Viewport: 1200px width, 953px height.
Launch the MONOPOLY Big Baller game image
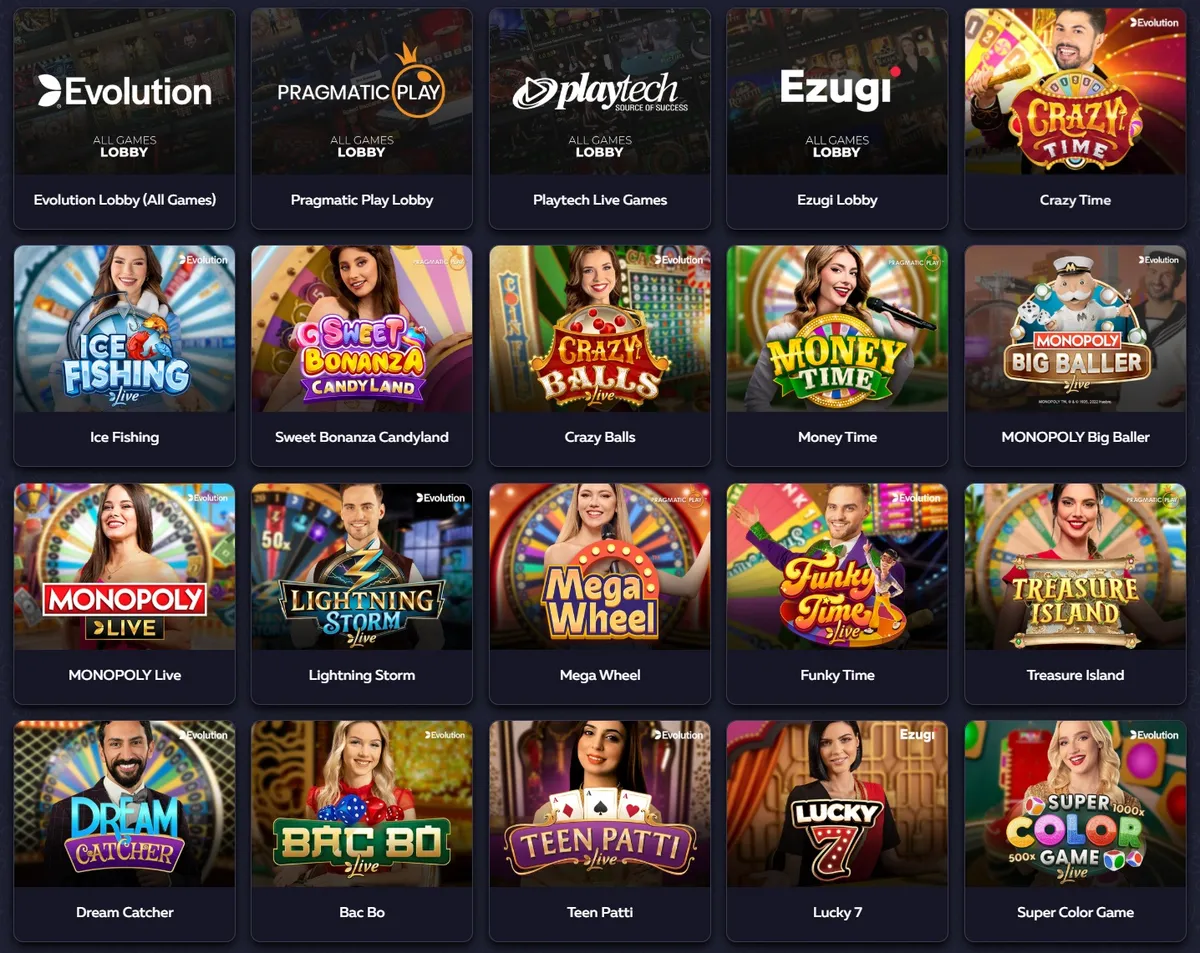click(x=1075, y=329)
